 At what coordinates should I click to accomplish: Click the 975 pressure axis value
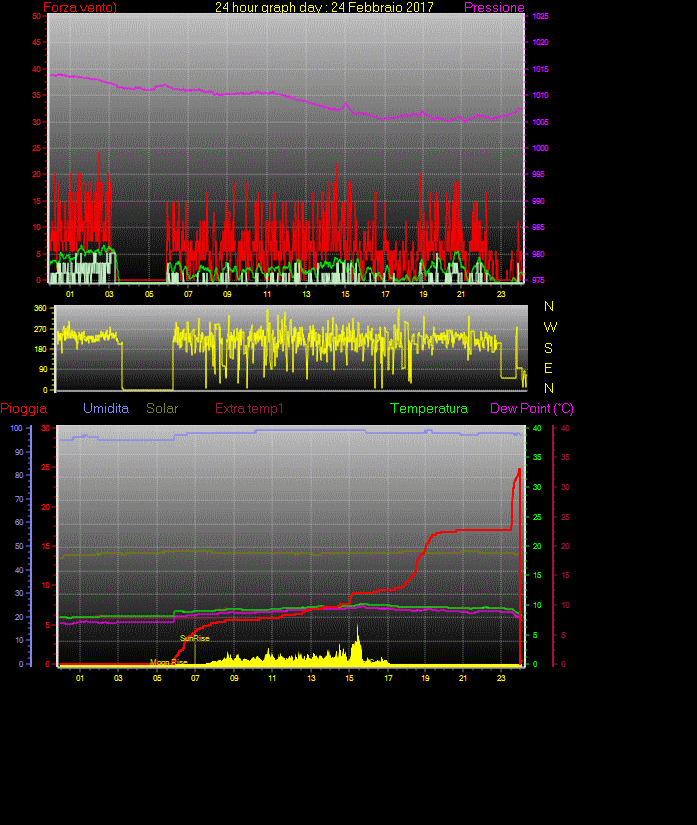(x=538, y=280)
